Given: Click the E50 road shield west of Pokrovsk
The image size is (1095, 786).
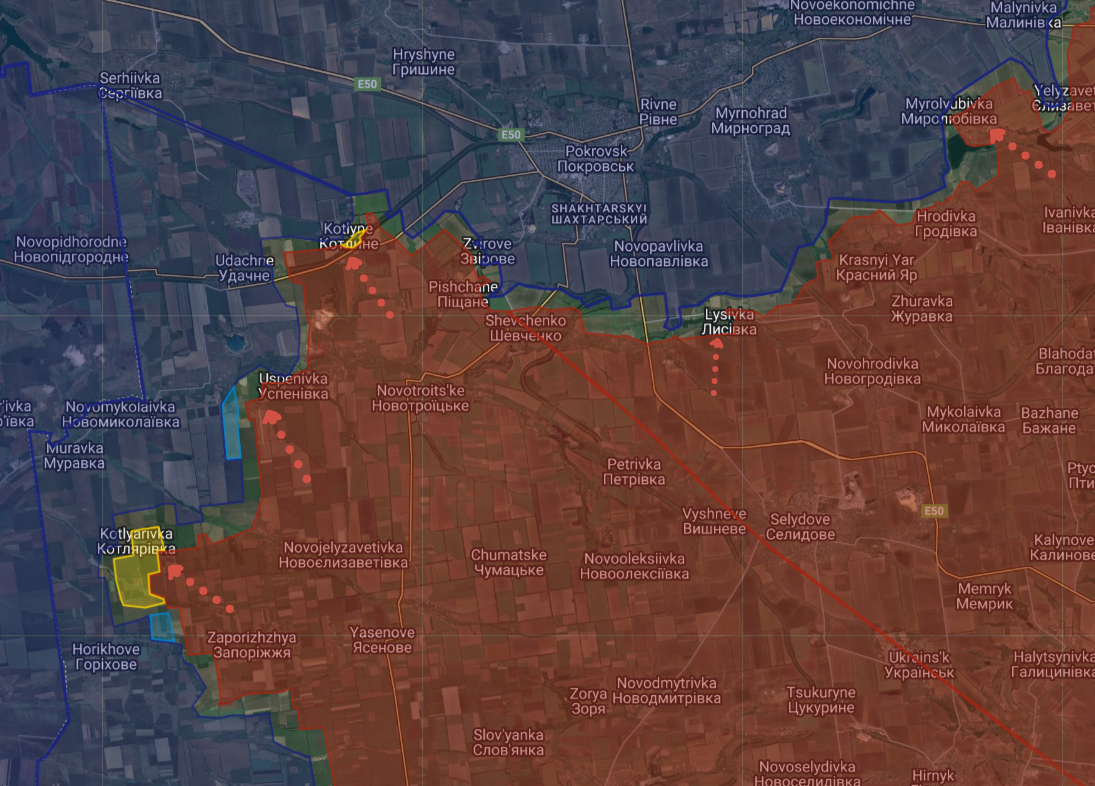Looking at the screenshot, I should point(510,135).
